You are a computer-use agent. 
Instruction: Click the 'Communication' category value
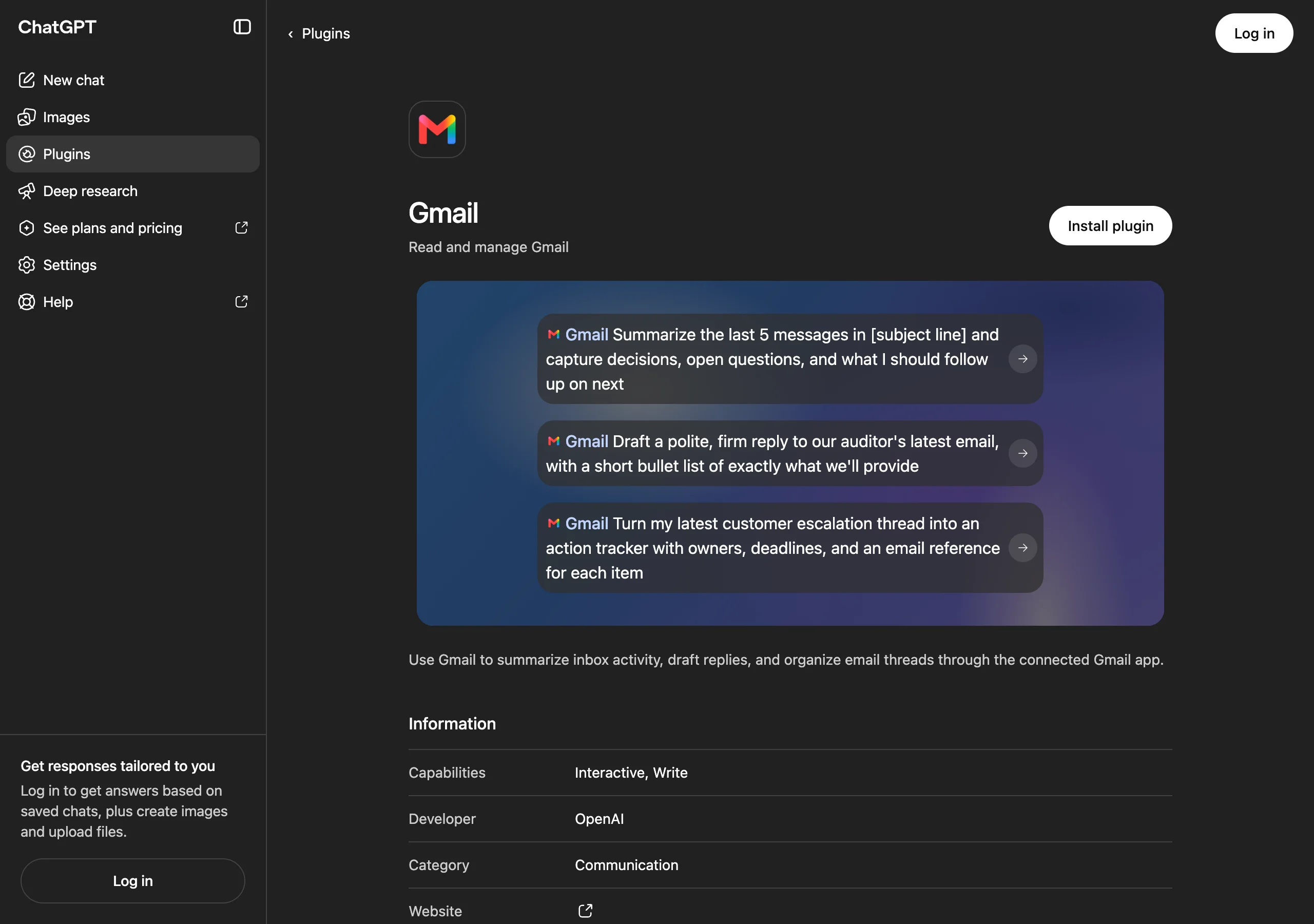[x=627, y=864]
